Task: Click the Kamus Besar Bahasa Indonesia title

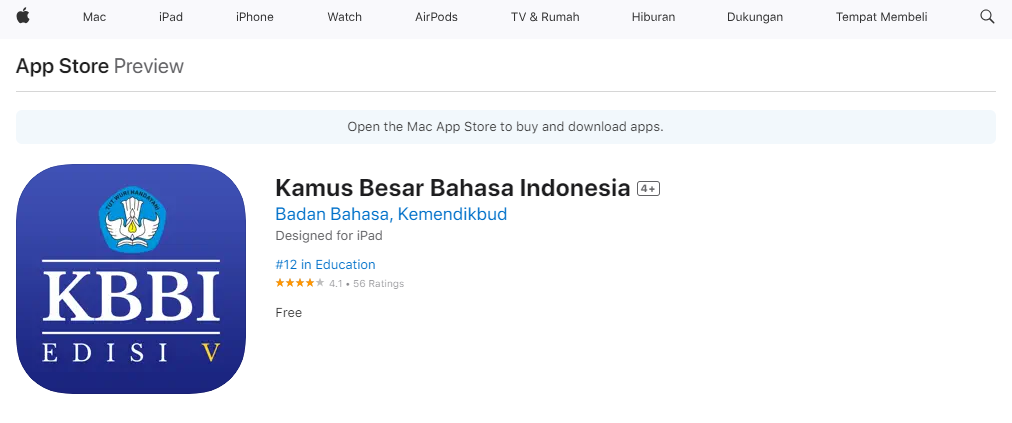Action: (452, 188)
